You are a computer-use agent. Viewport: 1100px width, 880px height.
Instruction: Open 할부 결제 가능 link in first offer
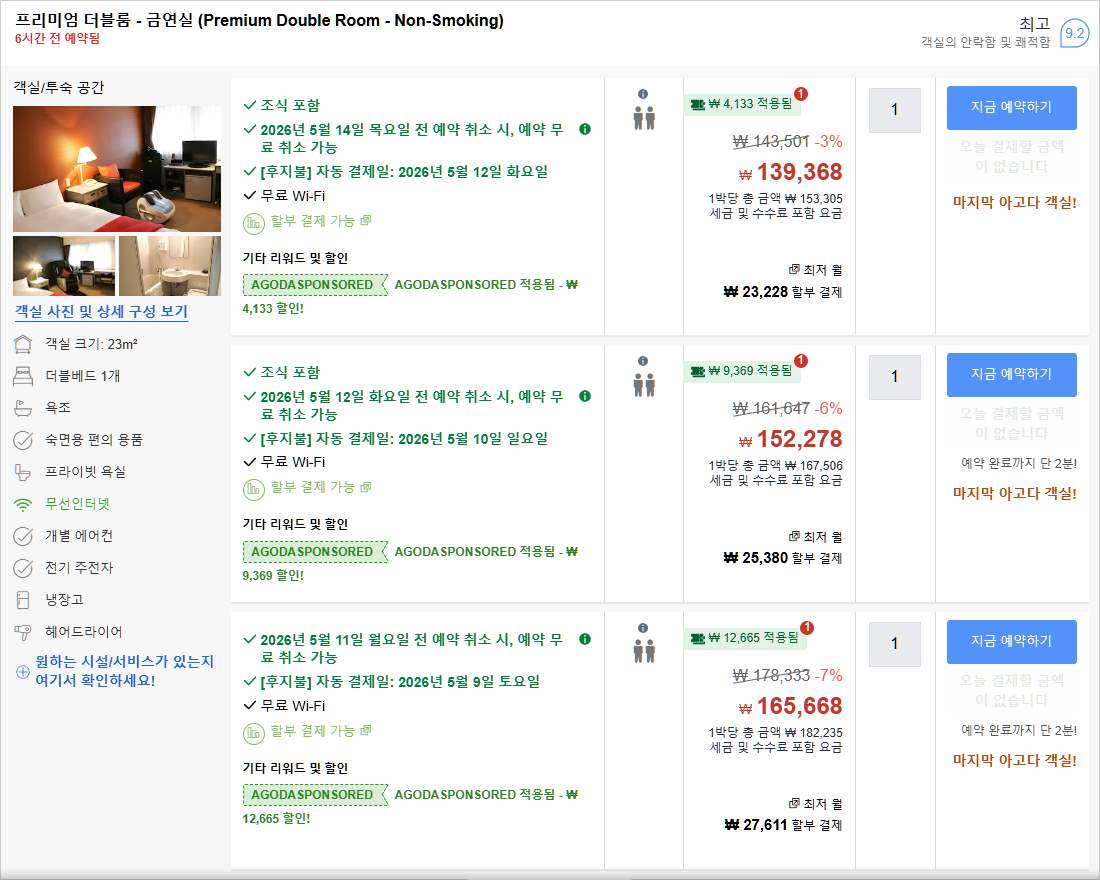[321, 221]
